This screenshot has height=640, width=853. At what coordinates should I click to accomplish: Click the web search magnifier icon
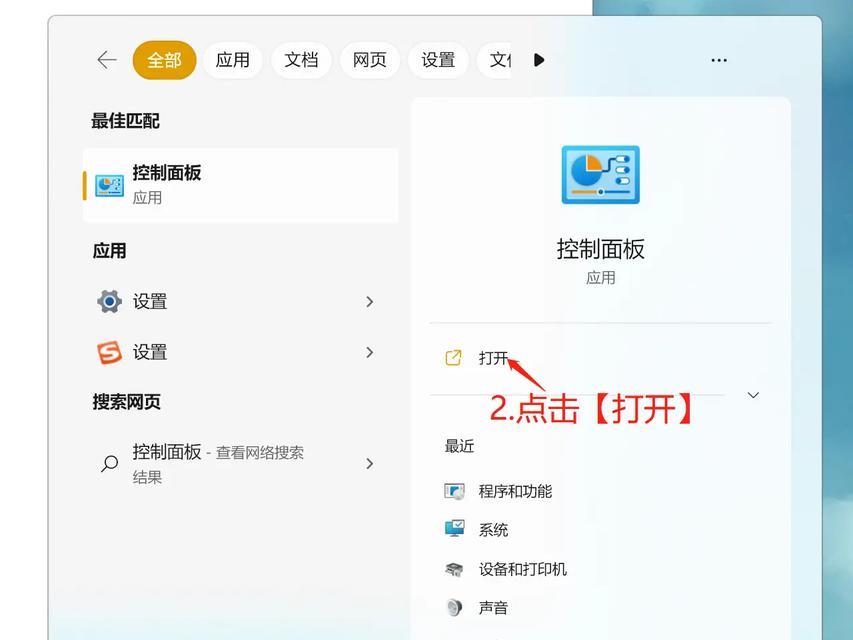click(109, 463)
